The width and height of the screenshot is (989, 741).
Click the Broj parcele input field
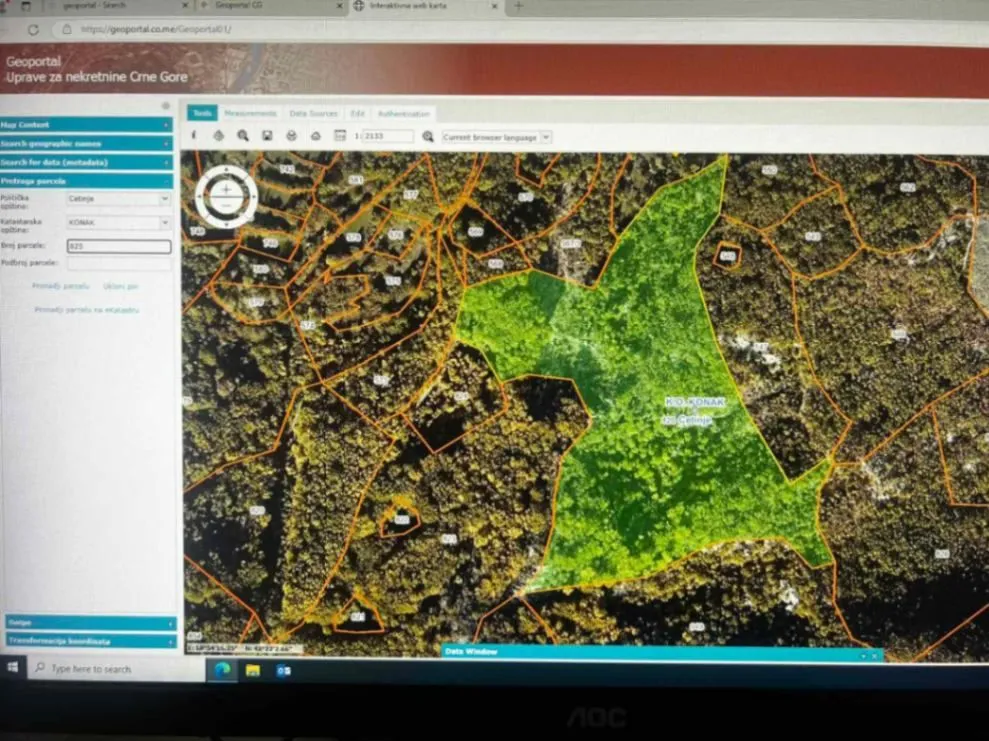(118, 245)
